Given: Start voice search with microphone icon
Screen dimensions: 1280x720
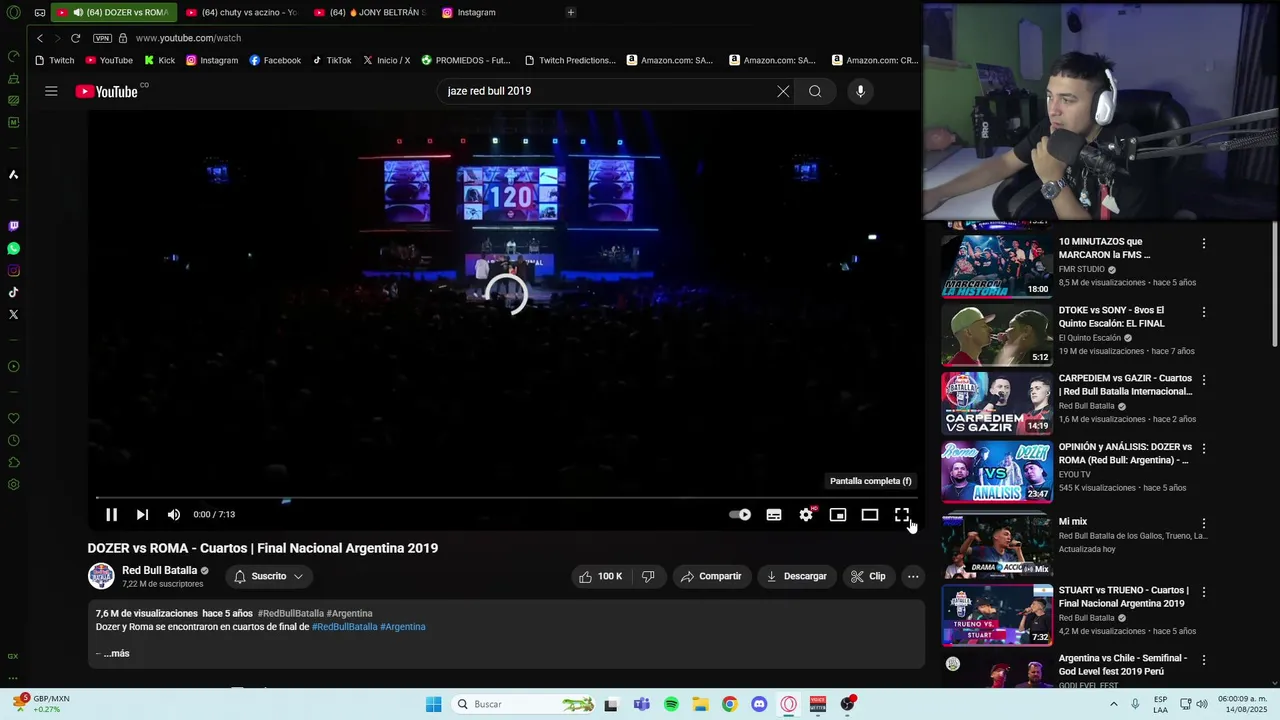Looking at the screenshot, I should (860, 91).
